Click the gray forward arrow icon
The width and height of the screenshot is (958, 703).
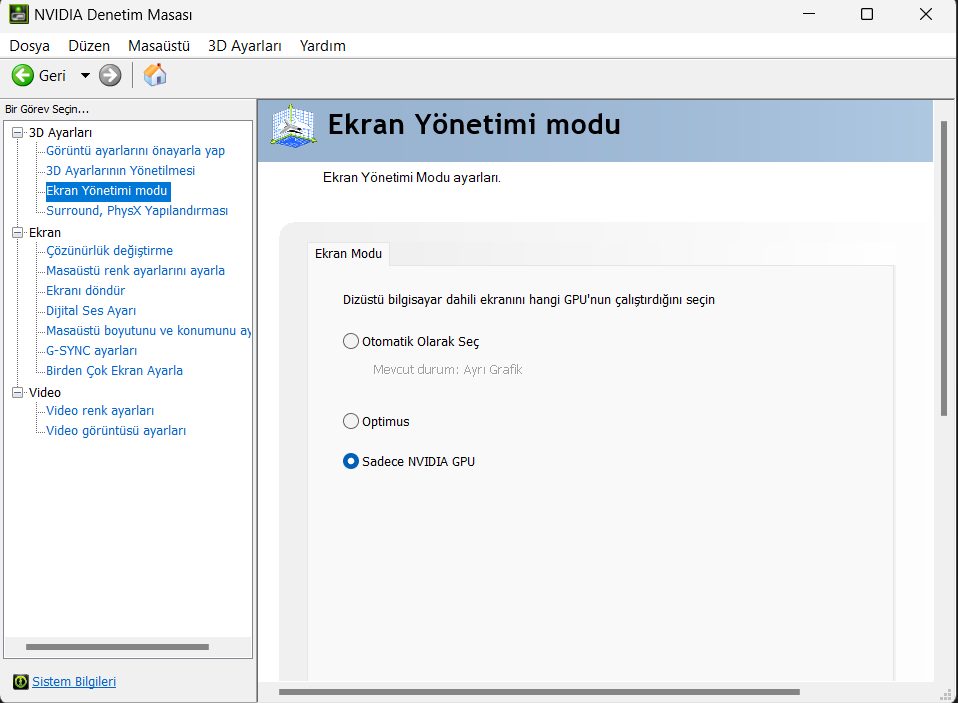(x=110, y=76)
